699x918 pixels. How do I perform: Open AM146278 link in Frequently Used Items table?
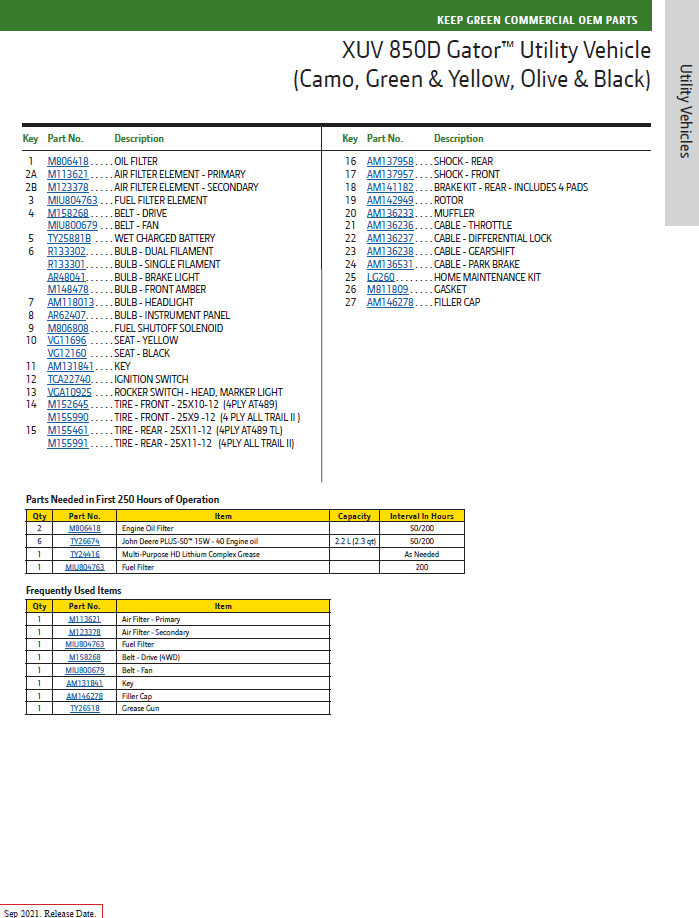84,696
